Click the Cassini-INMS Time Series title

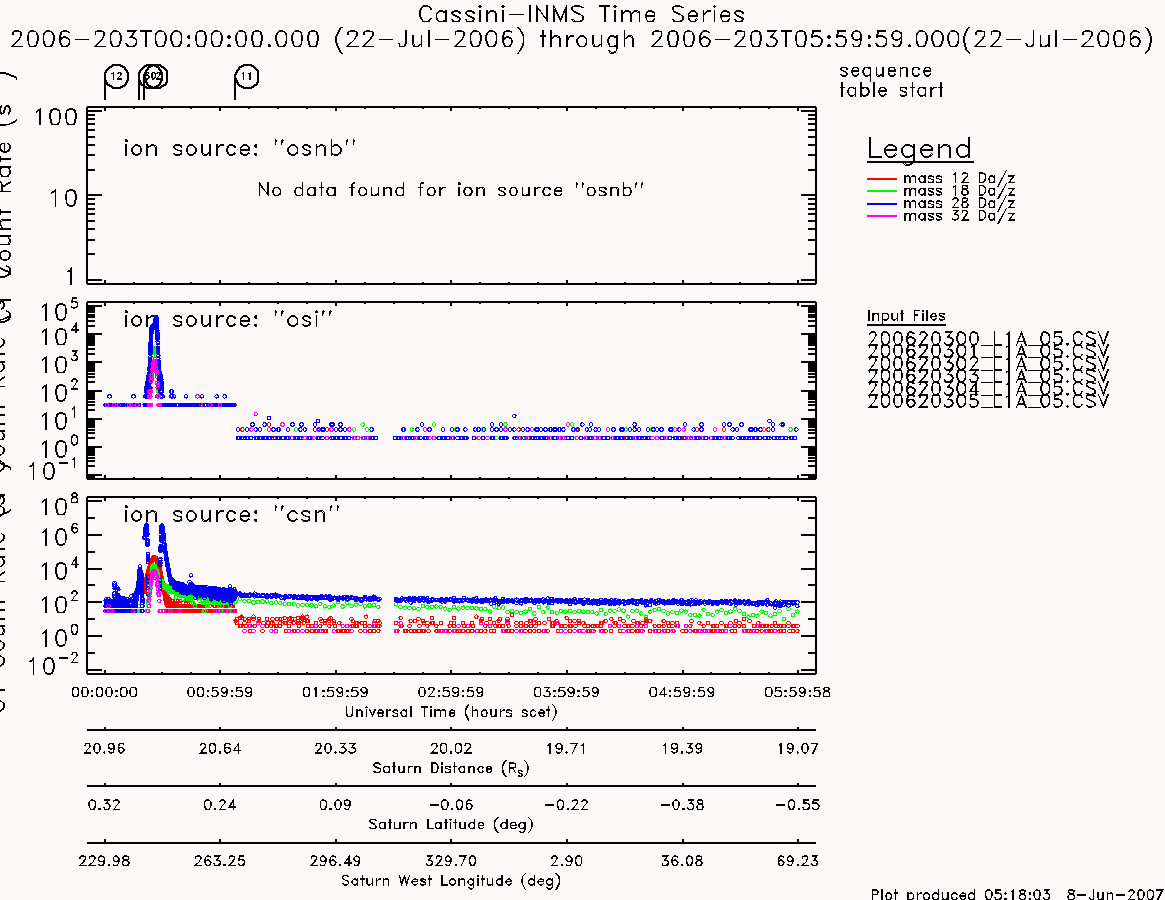click(x=581, y=14)
